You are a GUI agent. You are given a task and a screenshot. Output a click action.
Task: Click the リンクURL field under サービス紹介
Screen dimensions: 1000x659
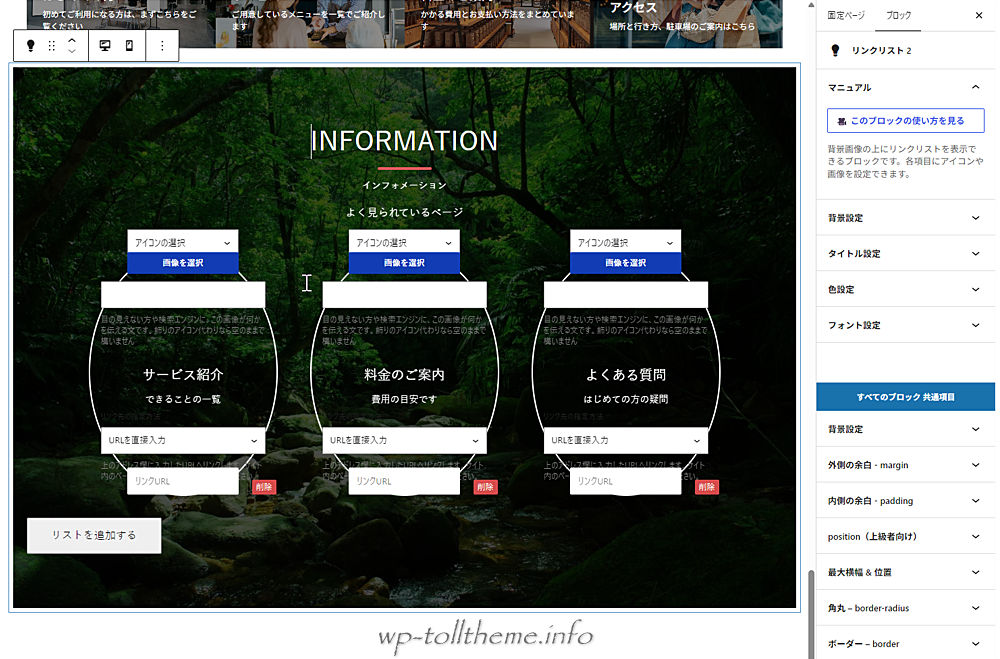pos(183,481)
